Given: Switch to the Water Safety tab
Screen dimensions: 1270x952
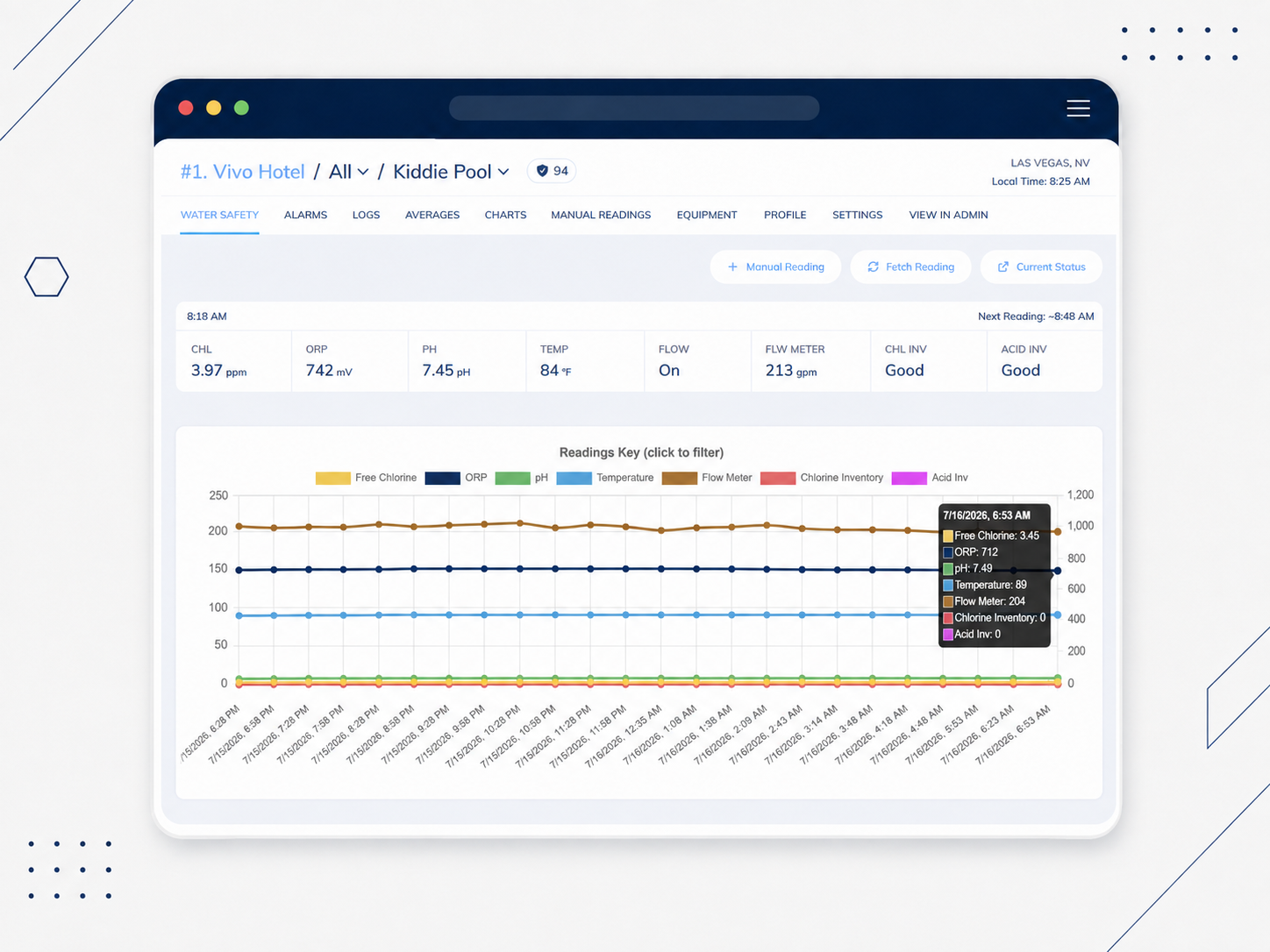Looking at the screenshot, I should [x=219, y=215].
